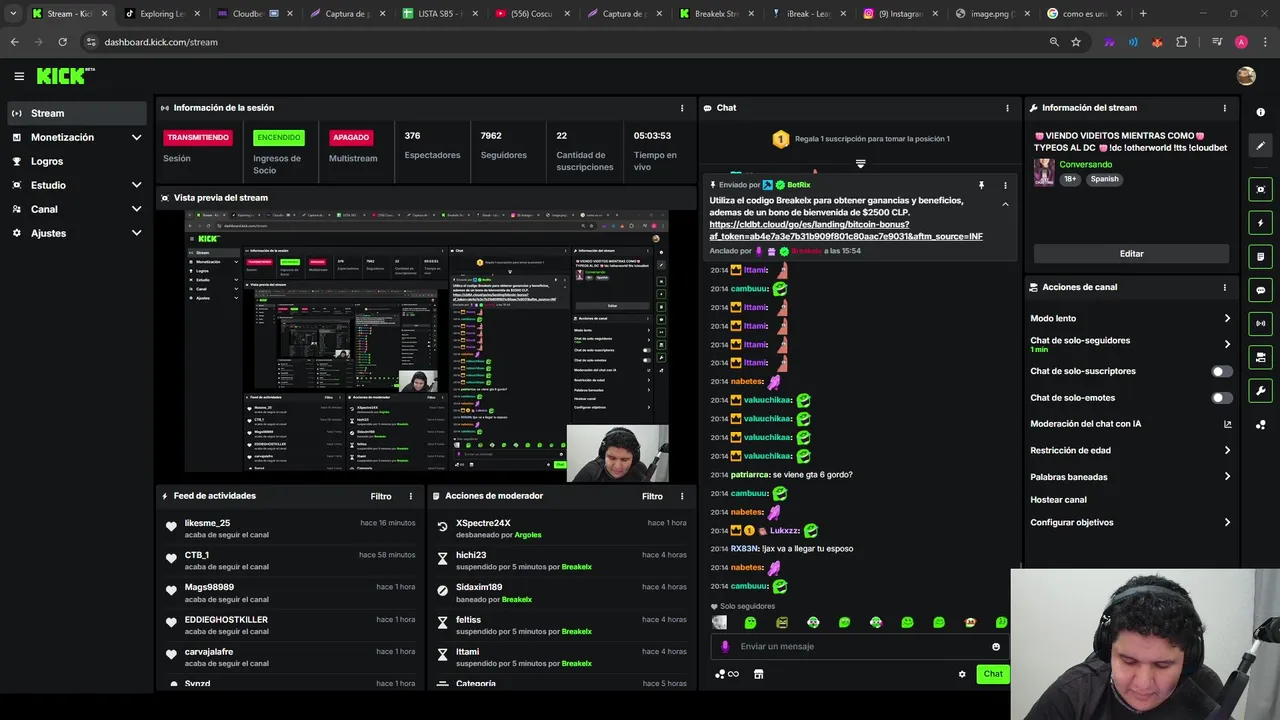Open Filtro in Feed de actividades
1280x720 pixels.
pos(381,496)
